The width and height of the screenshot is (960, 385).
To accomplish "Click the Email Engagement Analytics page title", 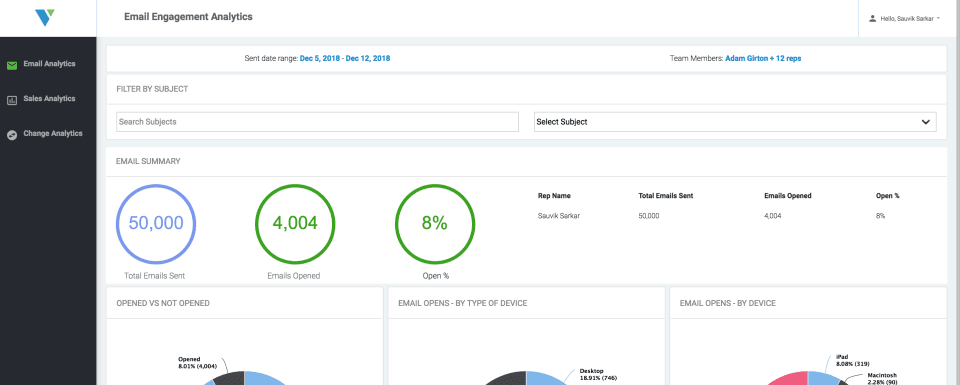I will click(x=188, y=17).
